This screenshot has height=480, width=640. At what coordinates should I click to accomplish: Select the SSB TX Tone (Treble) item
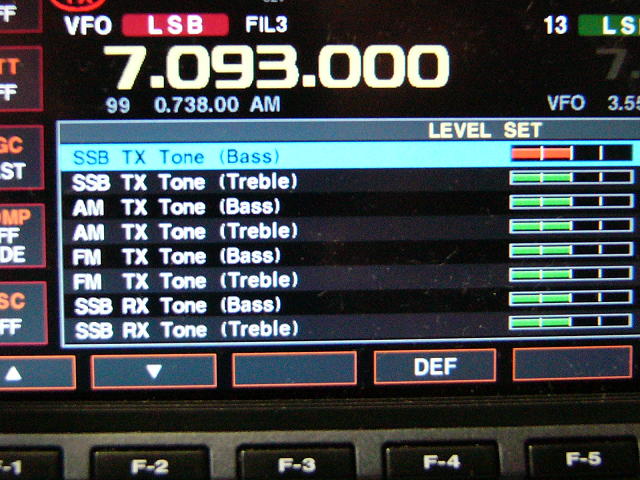coord(185,182)
